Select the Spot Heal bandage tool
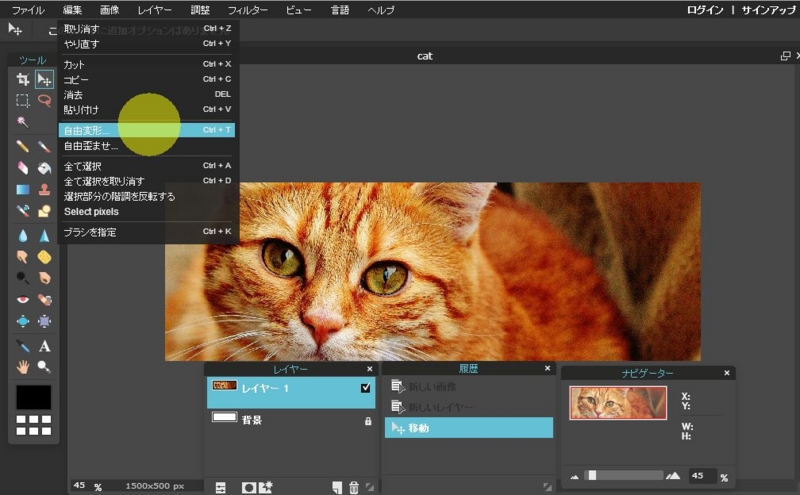 (44, 300)
